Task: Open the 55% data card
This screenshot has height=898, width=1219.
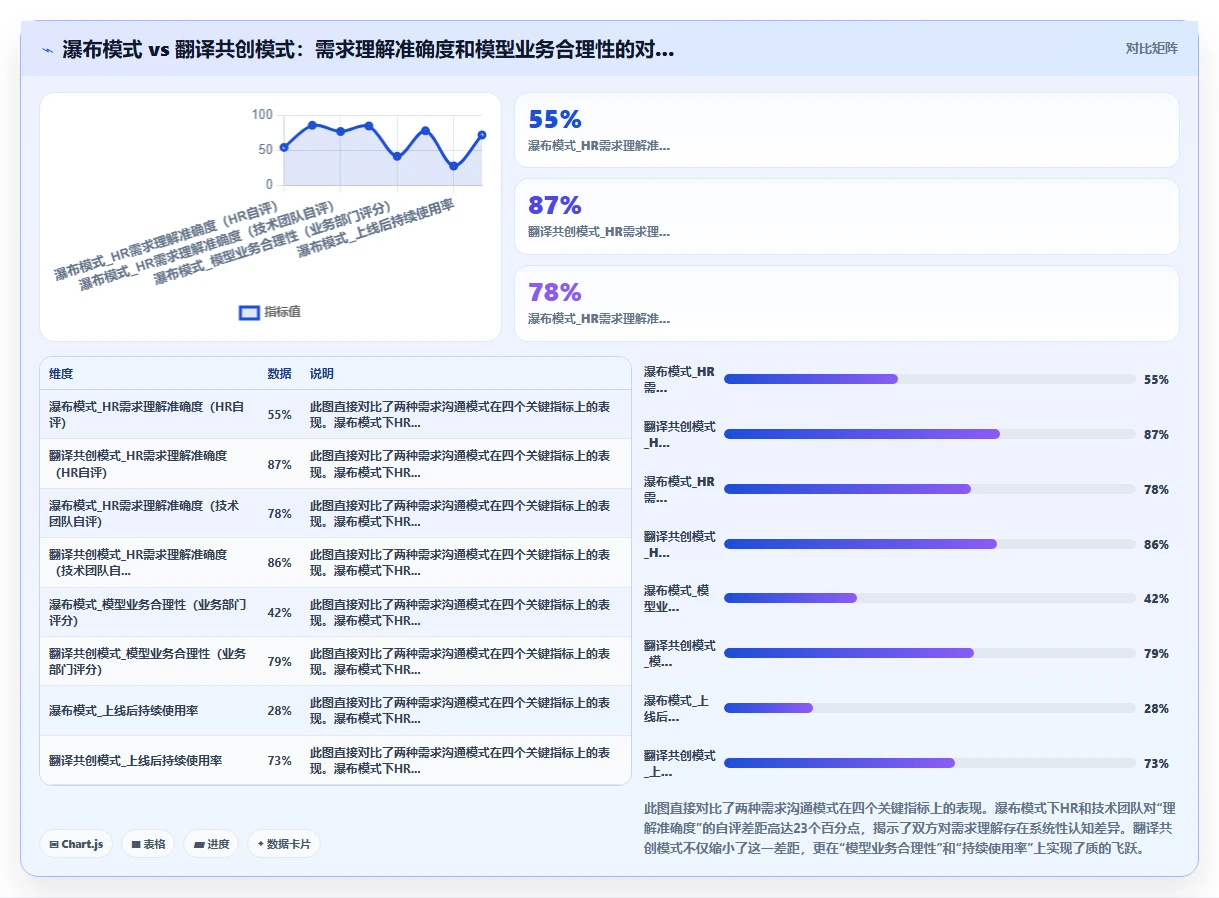Action: pos(847,130)
